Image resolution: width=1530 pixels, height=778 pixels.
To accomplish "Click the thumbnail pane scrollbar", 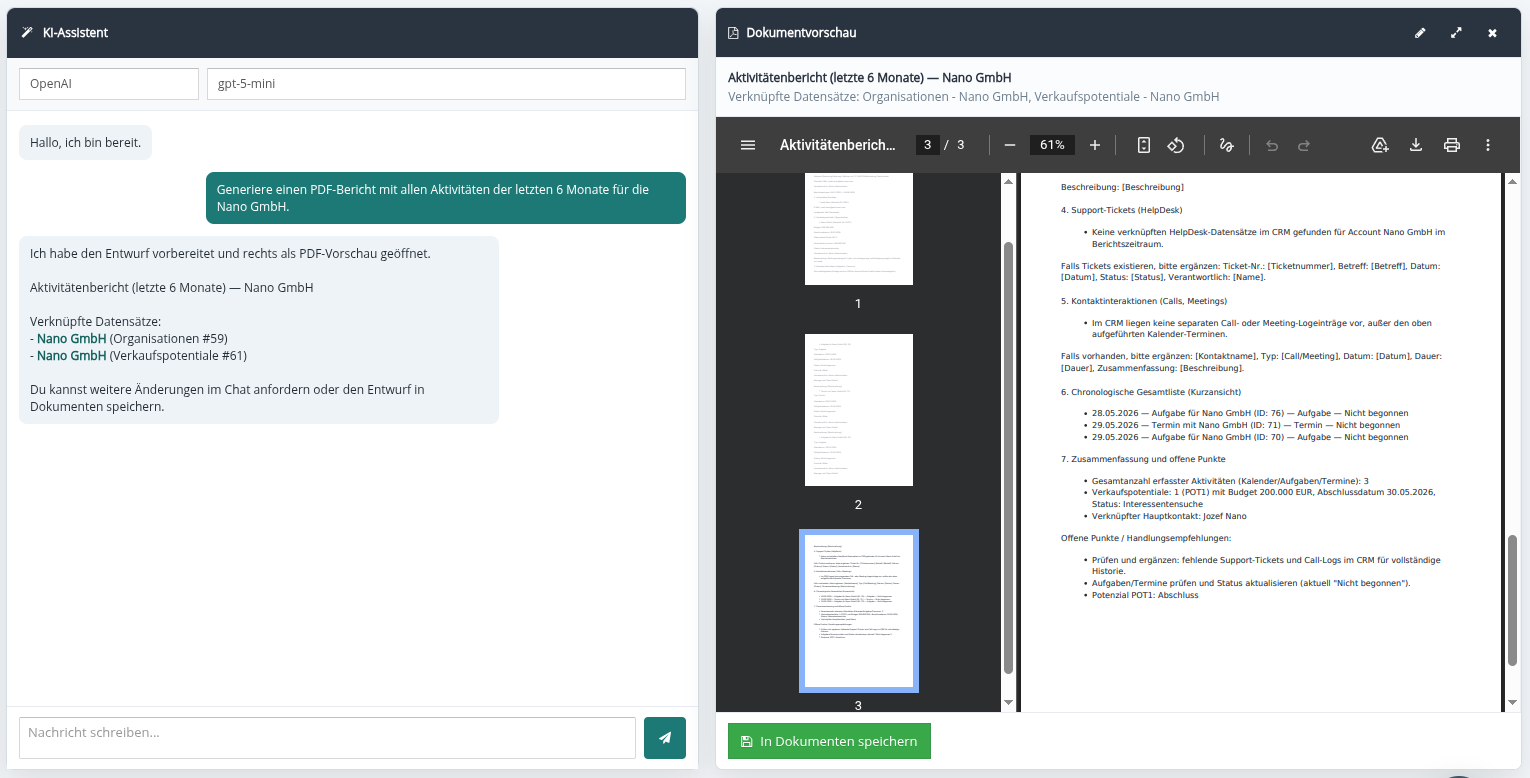I will tap(1008, 457).
